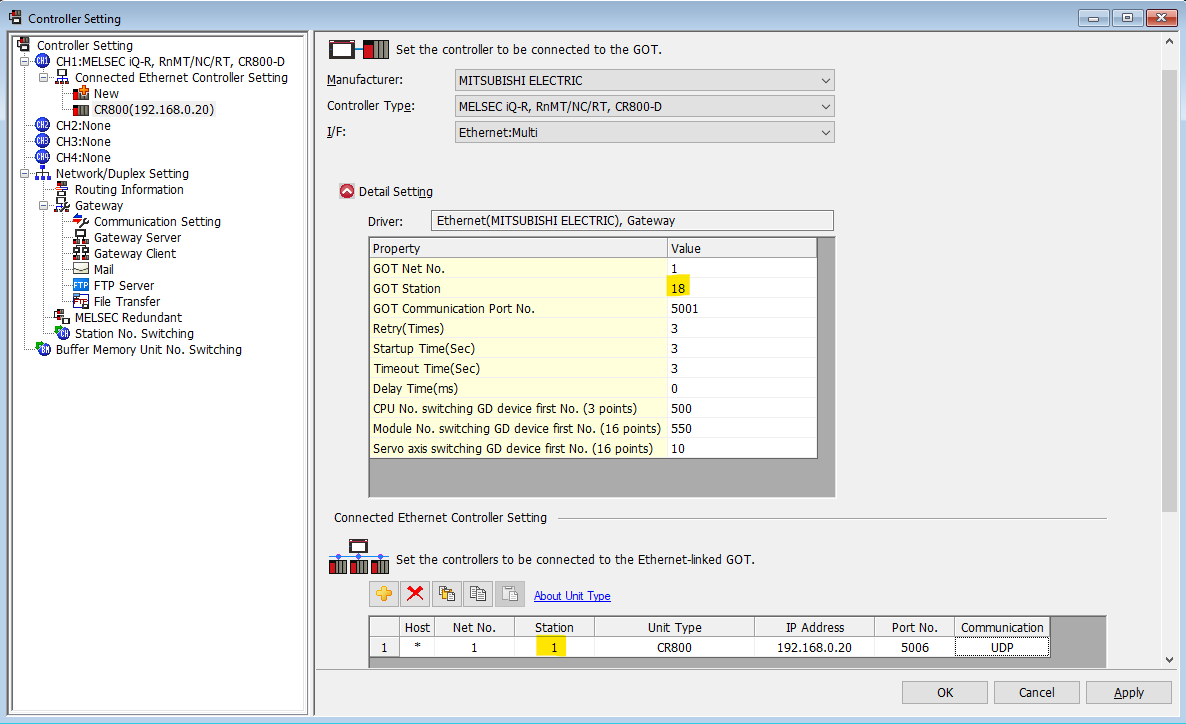Select CH4:None tree item
Screen dimensions: 1186x724
(83, 157)
